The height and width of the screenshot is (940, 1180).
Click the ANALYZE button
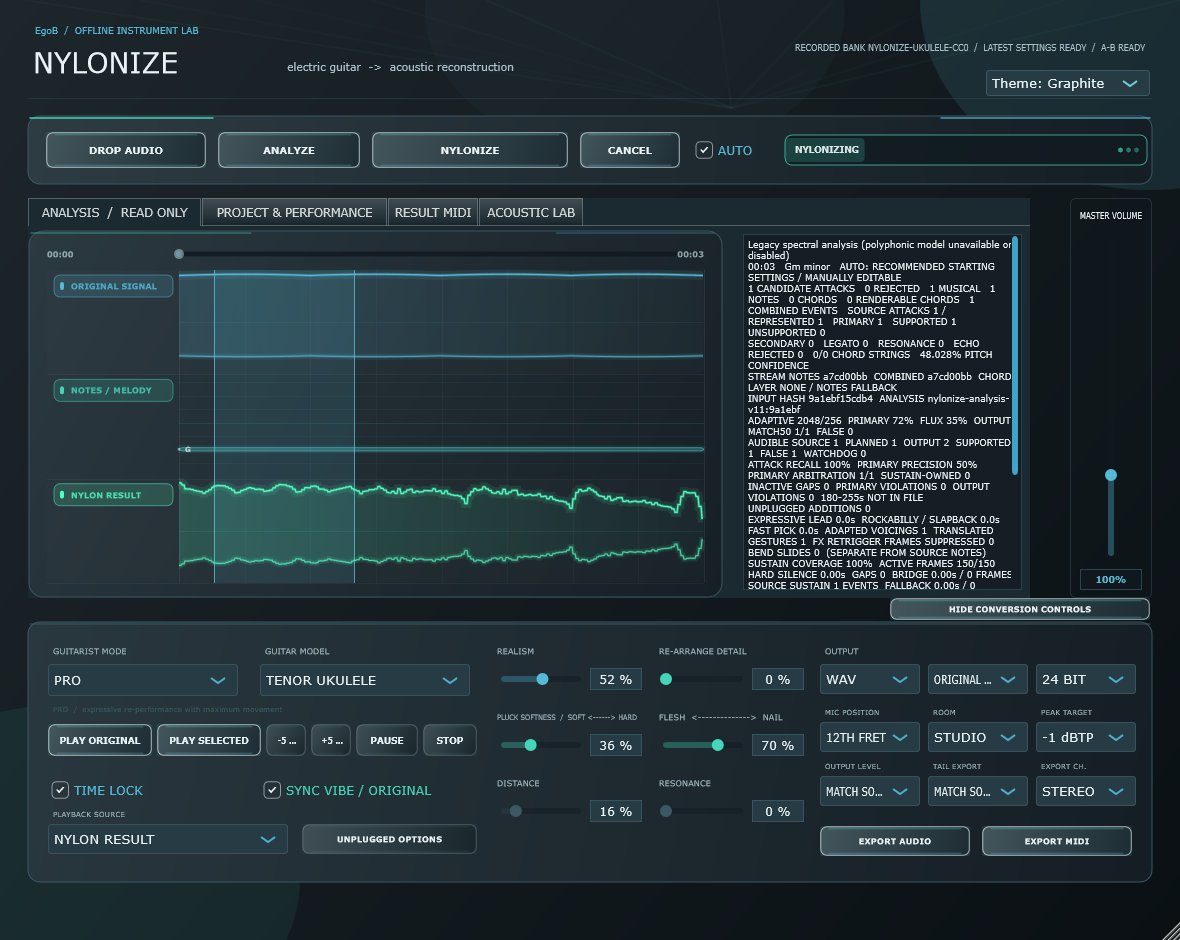point(289,150)
